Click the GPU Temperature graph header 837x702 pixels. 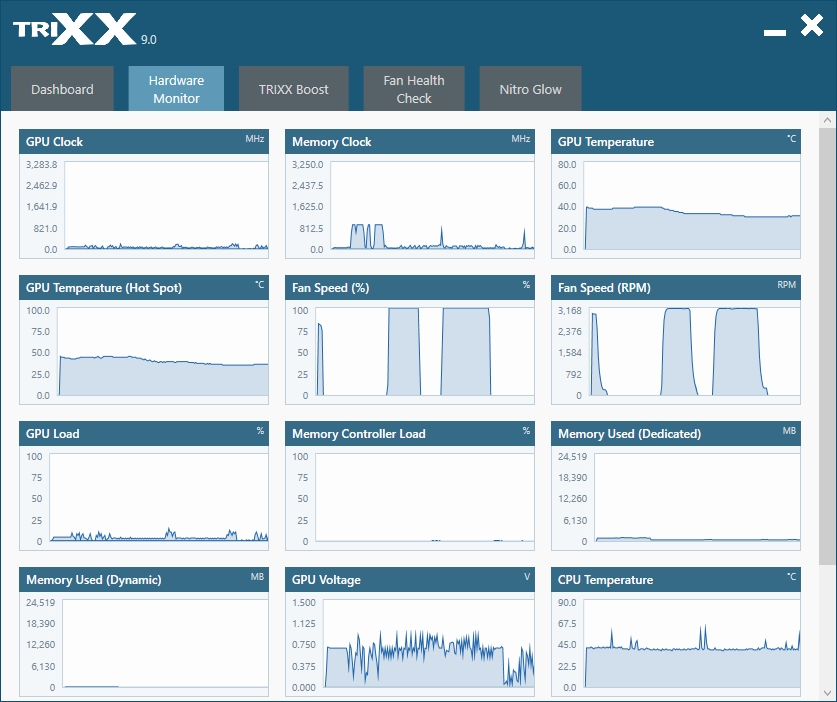[x=676, y=141]
